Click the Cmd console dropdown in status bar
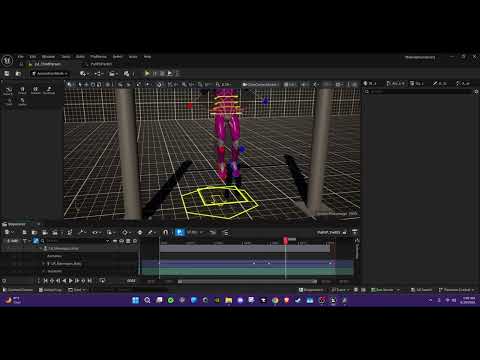This screenshot has height=360, width=480. tap(77, 290)
